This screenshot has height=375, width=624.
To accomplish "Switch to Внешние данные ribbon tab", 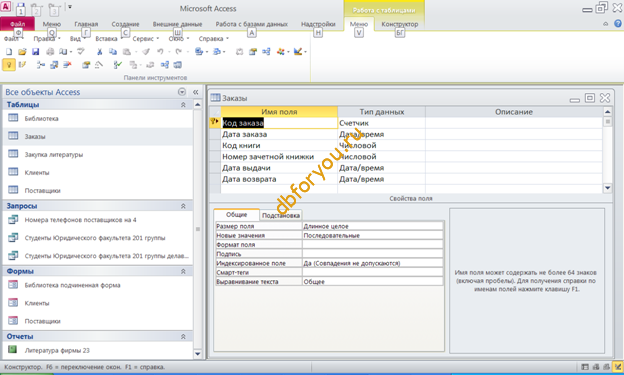I will click(177, 24).
